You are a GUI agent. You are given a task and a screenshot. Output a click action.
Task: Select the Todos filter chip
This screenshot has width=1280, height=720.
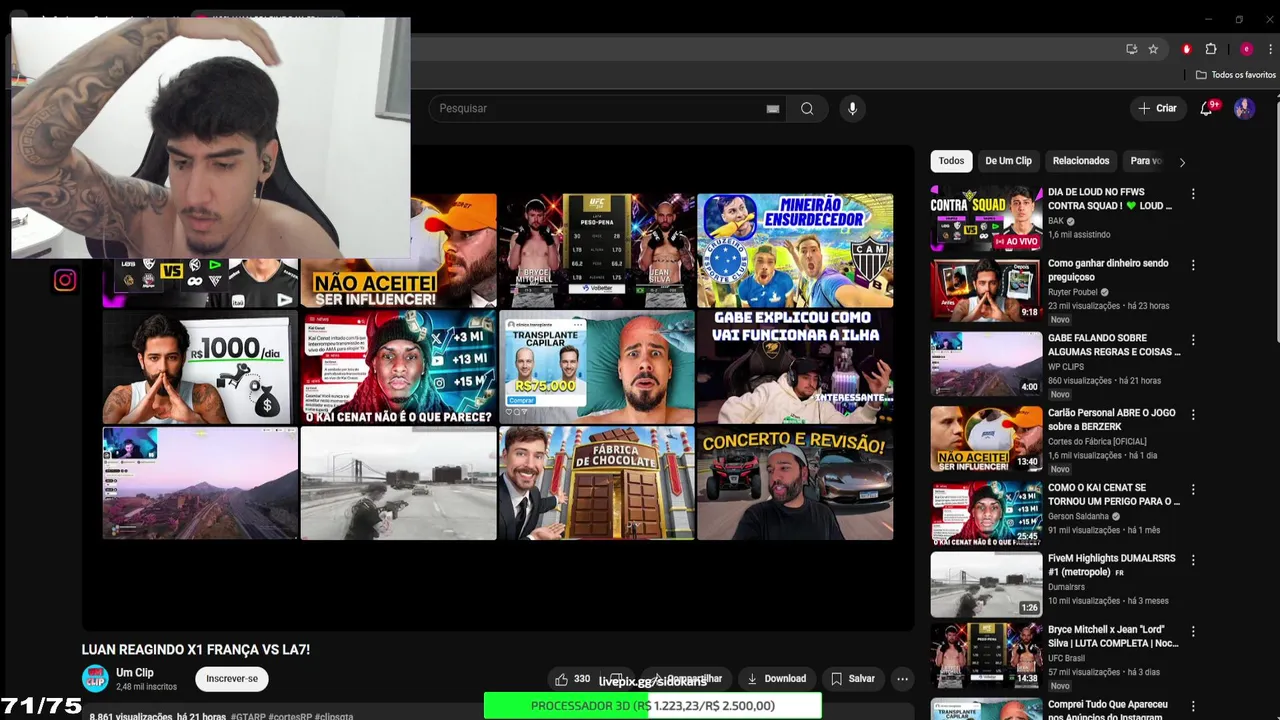coord(951,161)
